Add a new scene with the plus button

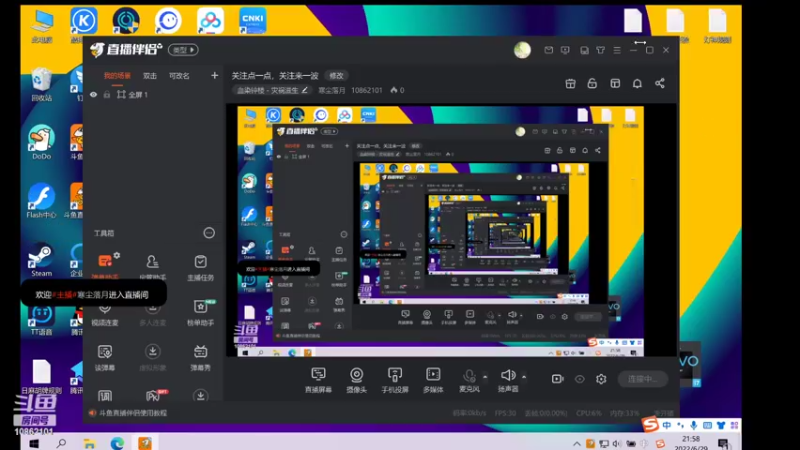(214, 76)
